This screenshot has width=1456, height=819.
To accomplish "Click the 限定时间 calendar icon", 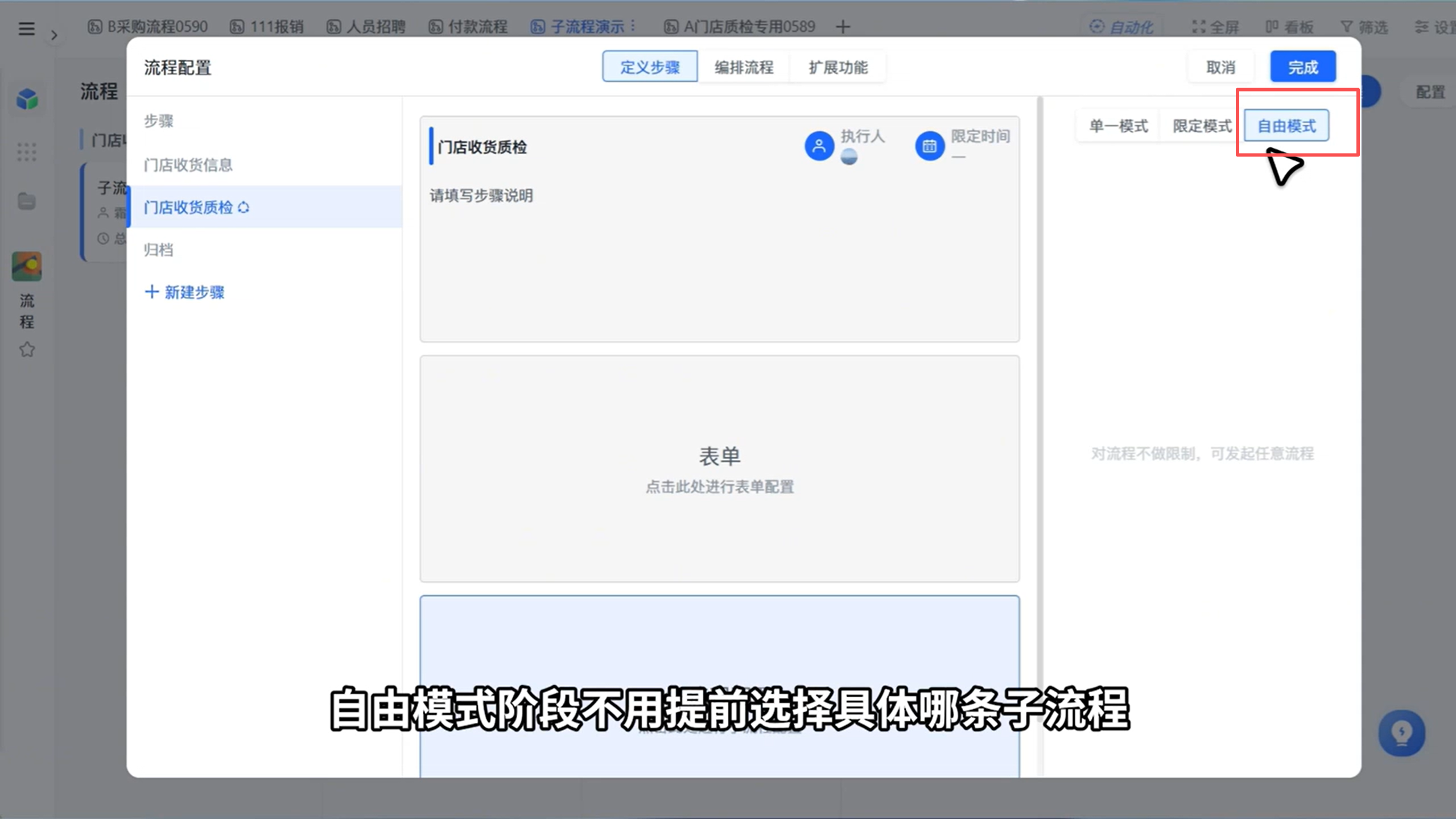I will pos(929,146).
